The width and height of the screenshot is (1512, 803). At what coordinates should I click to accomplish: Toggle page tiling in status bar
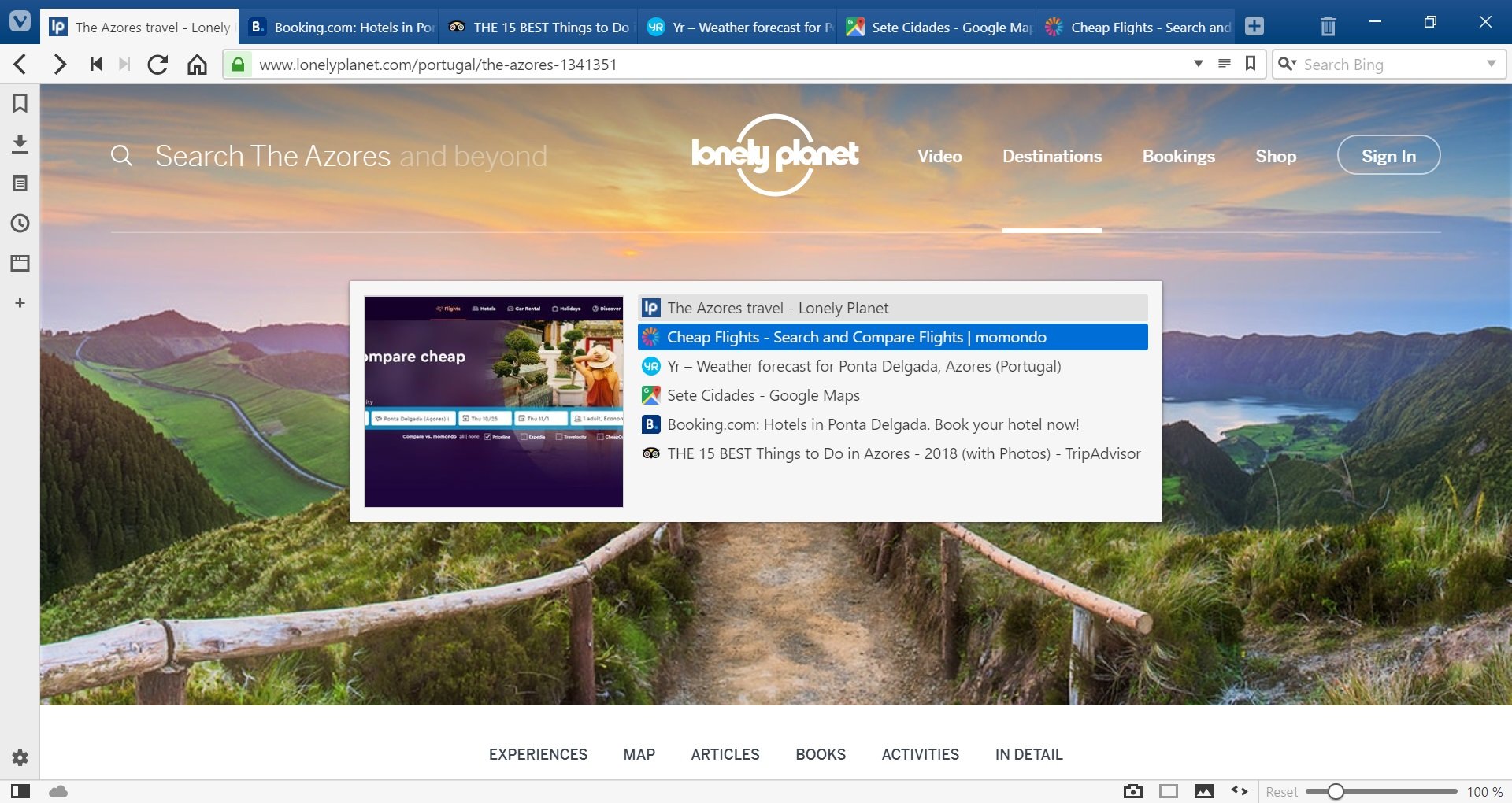(x=1169, y=791)
